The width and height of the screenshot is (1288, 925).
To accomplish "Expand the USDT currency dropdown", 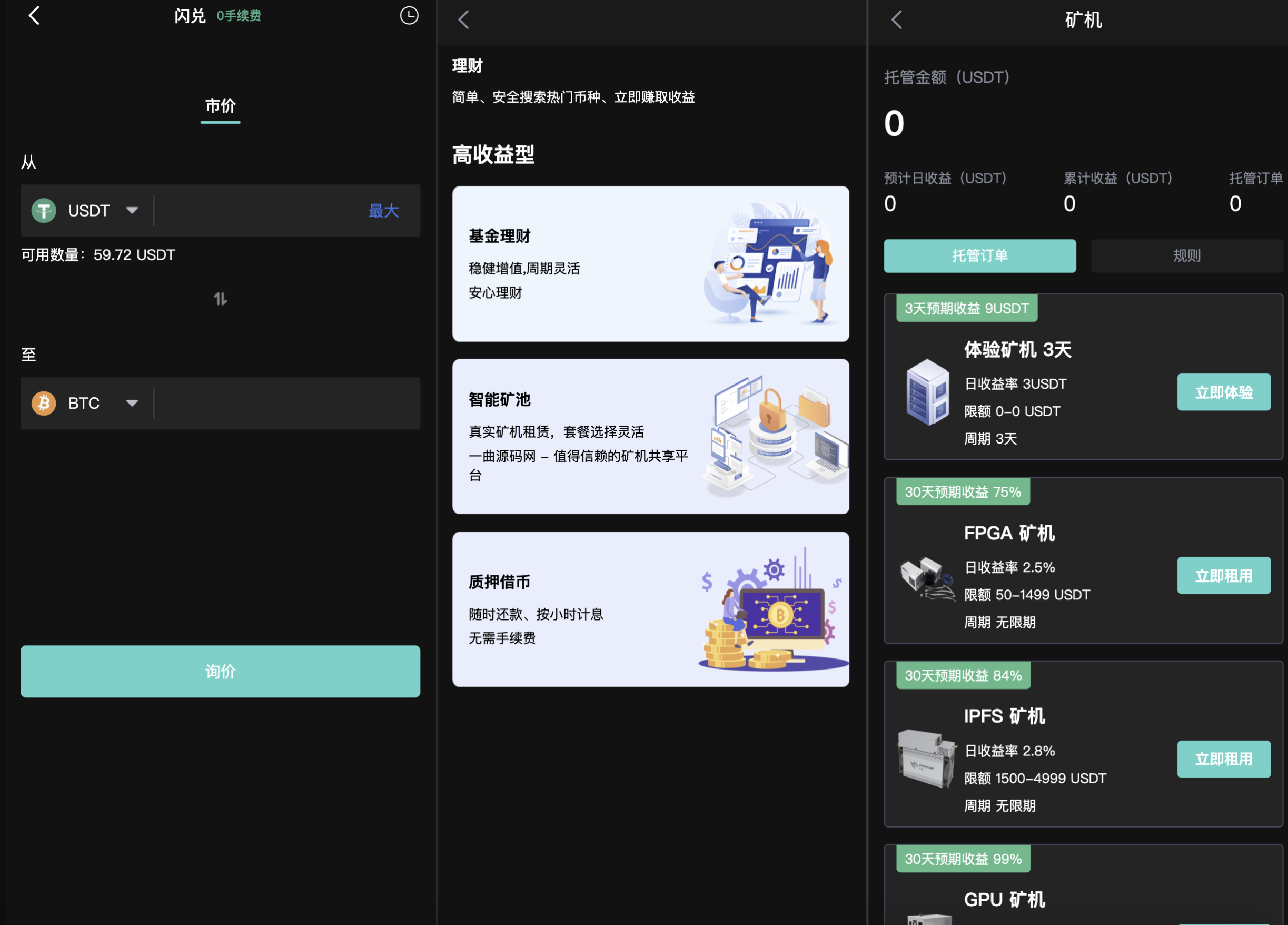I will pos(132,211).
